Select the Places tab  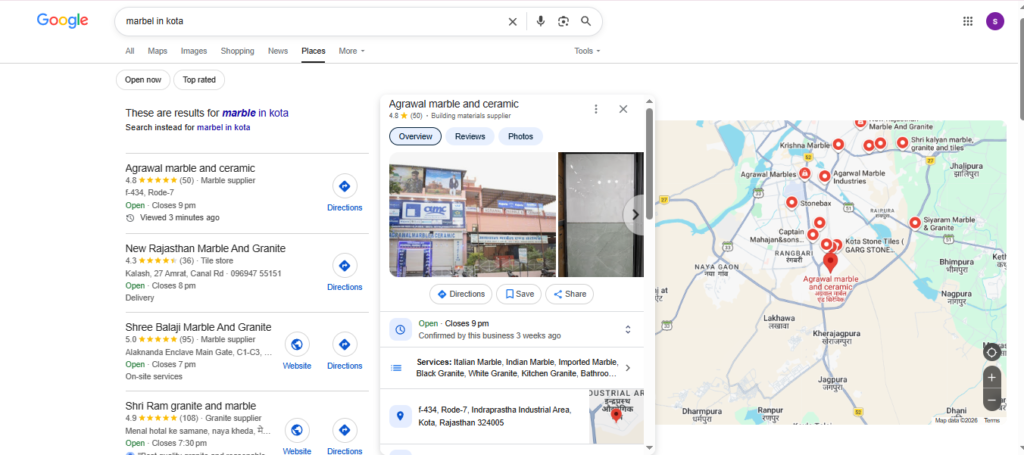(313, 51)
